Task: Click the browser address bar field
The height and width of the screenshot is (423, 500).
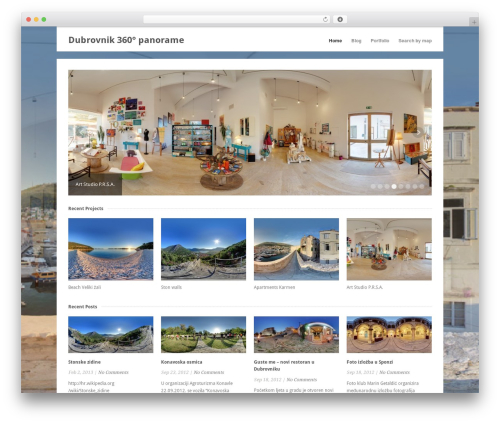Action: [x=237, y=19]
